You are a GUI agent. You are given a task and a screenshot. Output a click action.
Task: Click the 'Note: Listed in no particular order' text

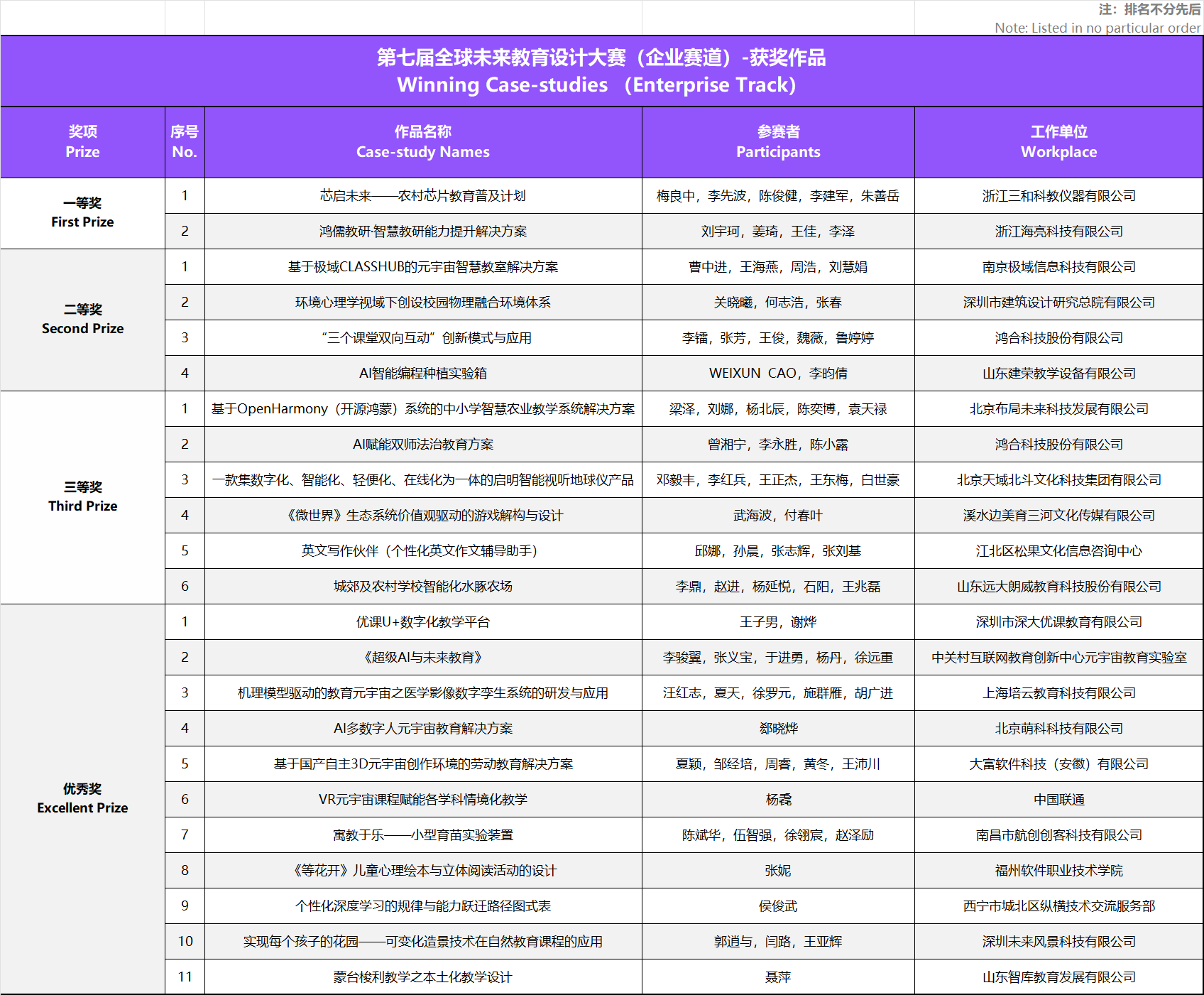point(1097,28)
